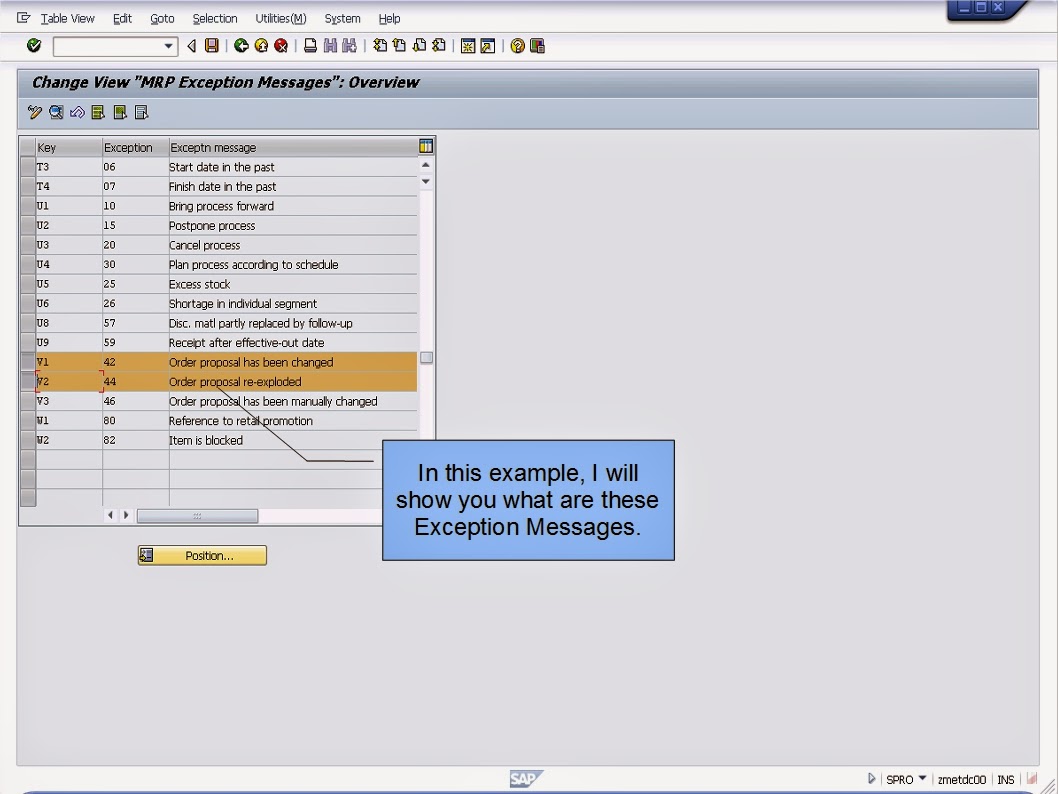Click the INS indicator in status bar
The width and height of the screenshot is (1058, 794).
pyautogui.click(x=1005, y=779)
